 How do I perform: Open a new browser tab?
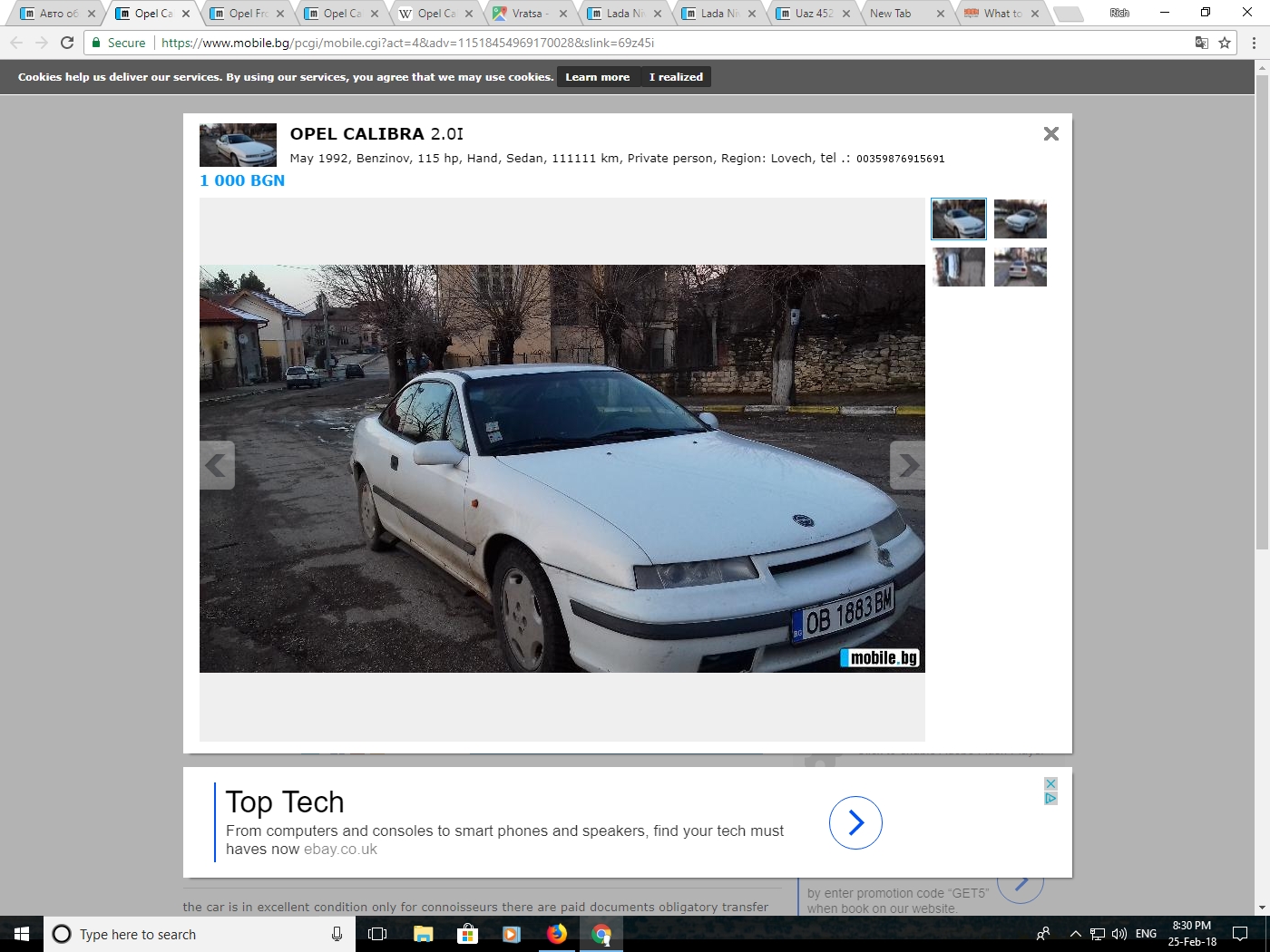[x=1069, y=14]
